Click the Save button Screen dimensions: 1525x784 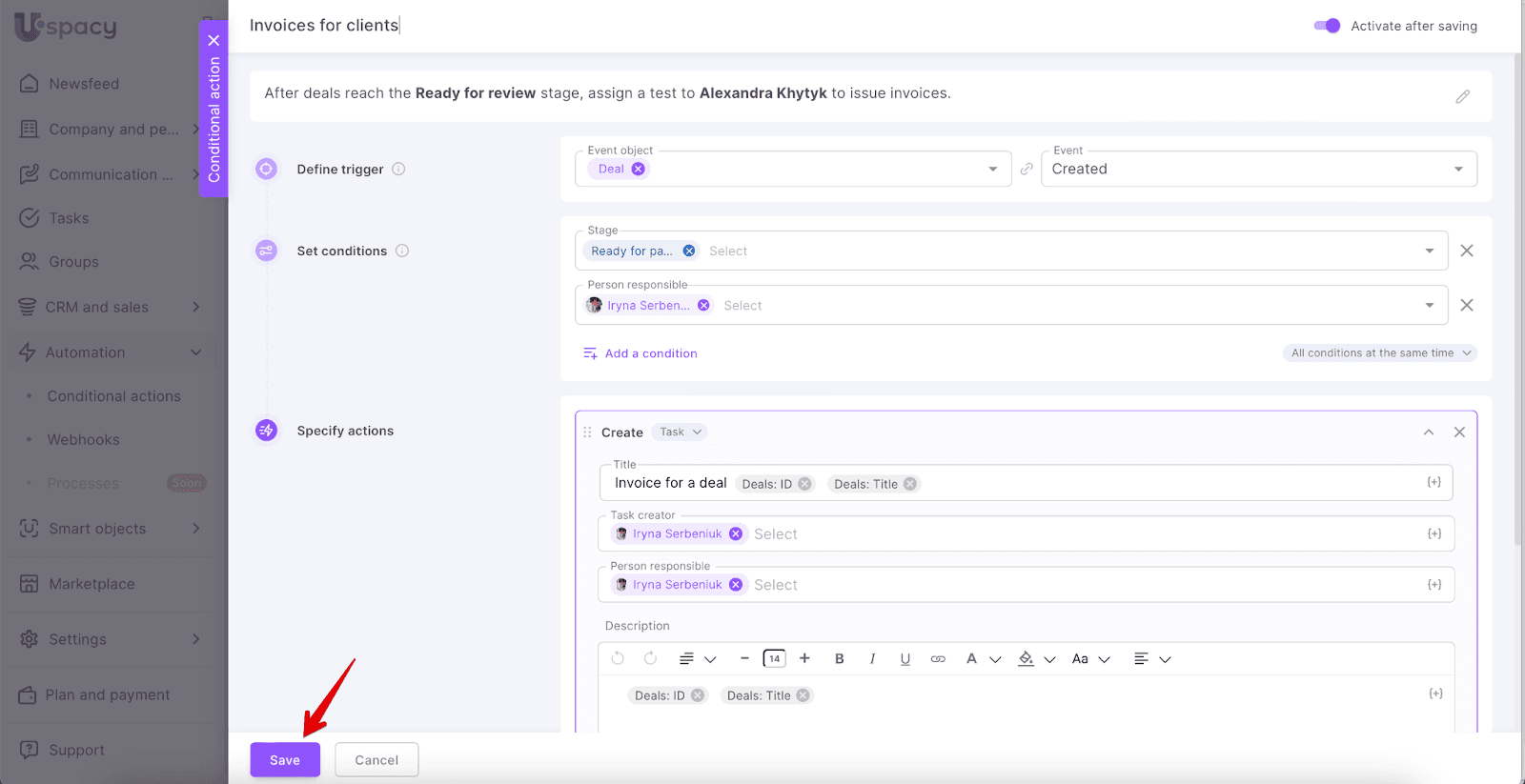(285, 760)
